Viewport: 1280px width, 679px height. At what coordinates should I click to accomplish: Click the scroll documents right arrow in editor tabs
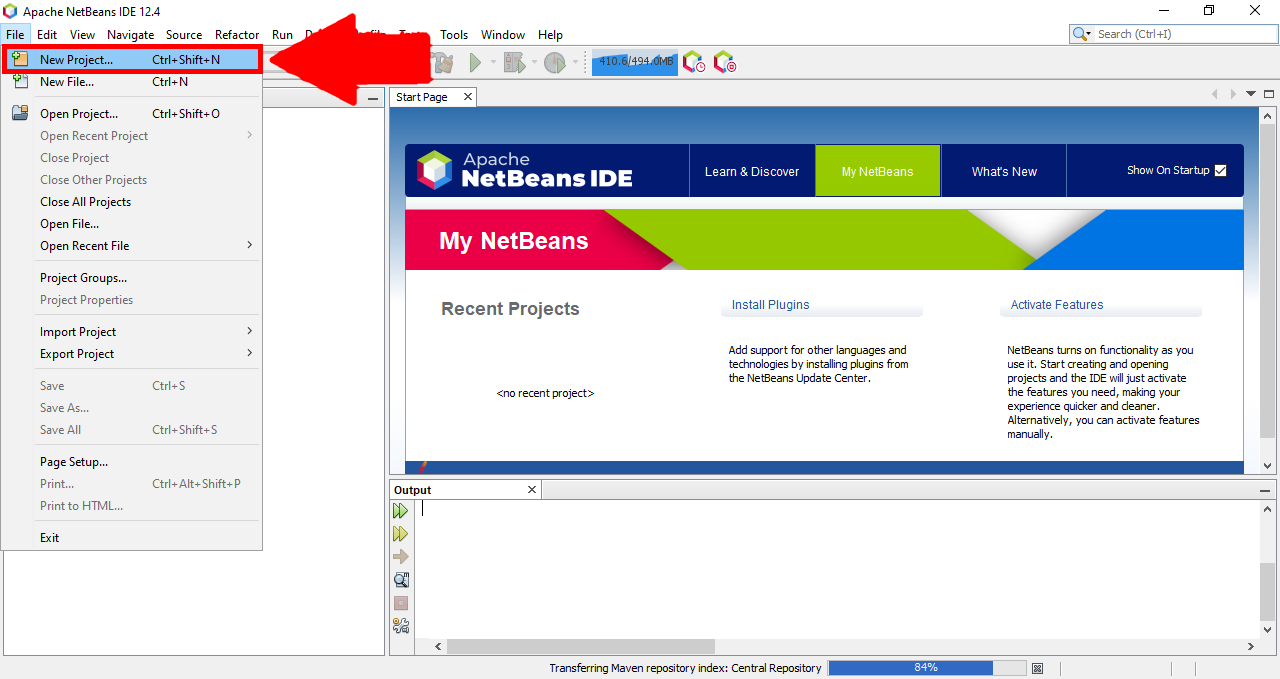[1233, 94]
